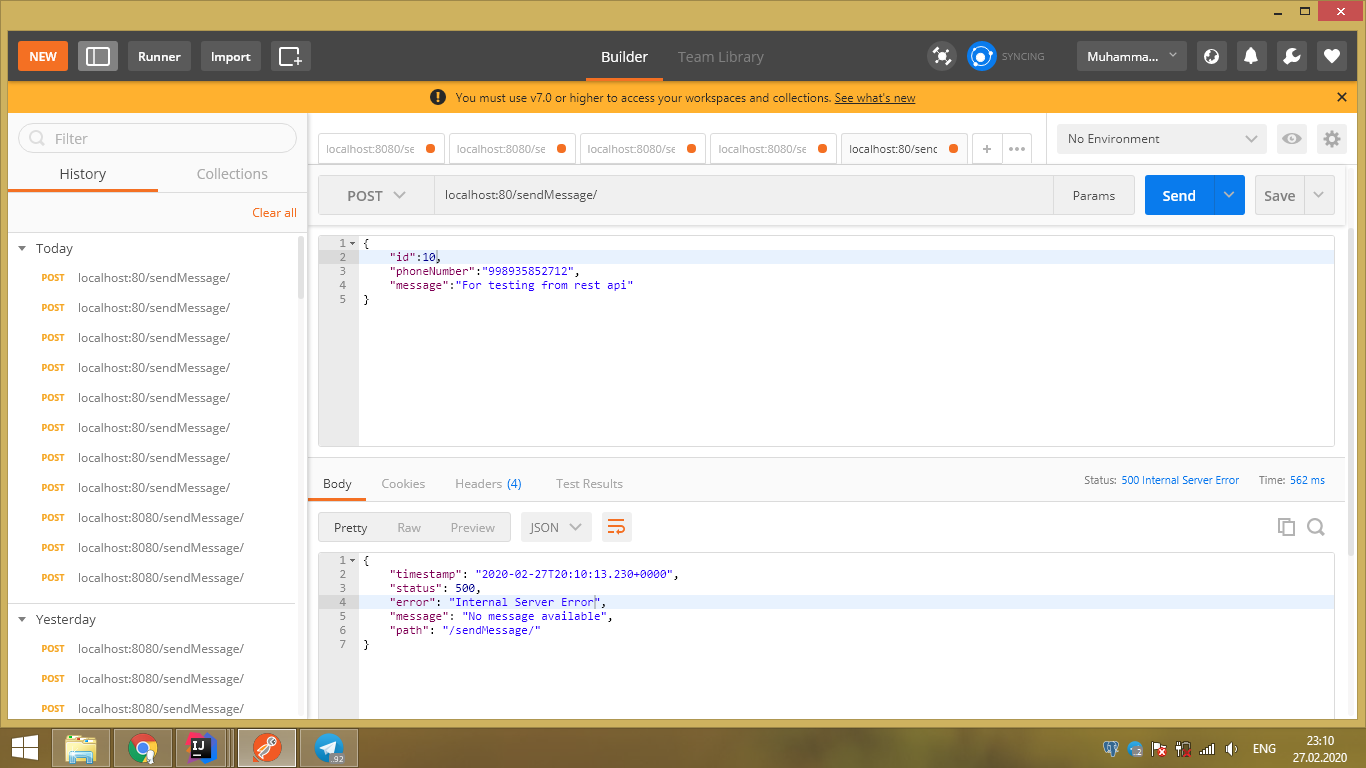Open Windows Start menu
Image resolution: width=1366 pixels, height=768 pixels.
(25, 747)
